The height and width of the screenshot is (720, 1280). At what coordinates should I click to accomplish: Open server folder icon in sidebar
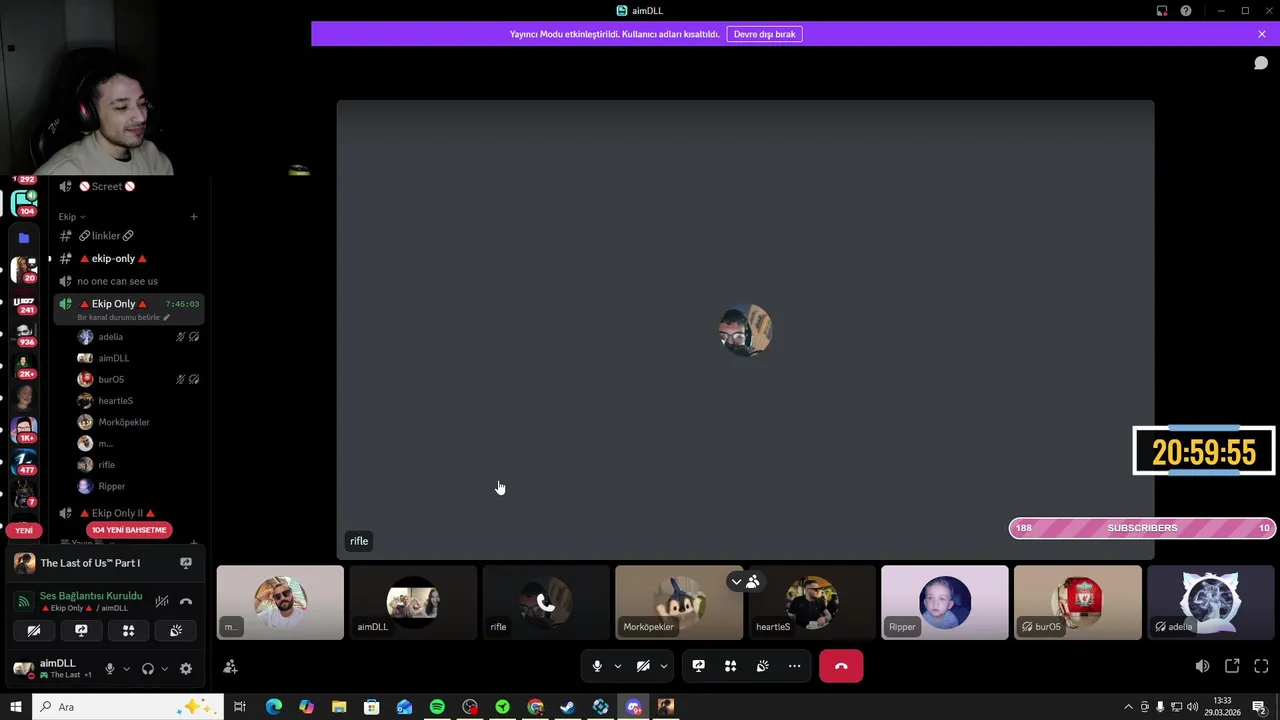pyautogui.click(x=24, y=238)
